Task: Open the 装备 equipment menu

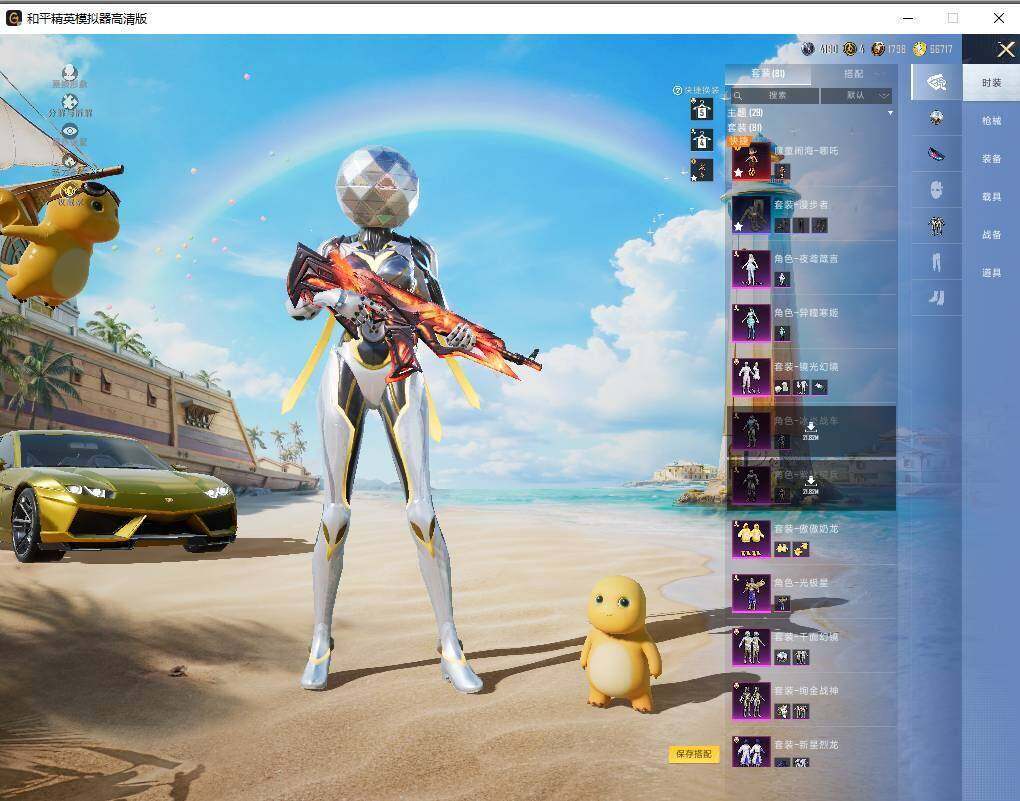Action: click(991, 158)
